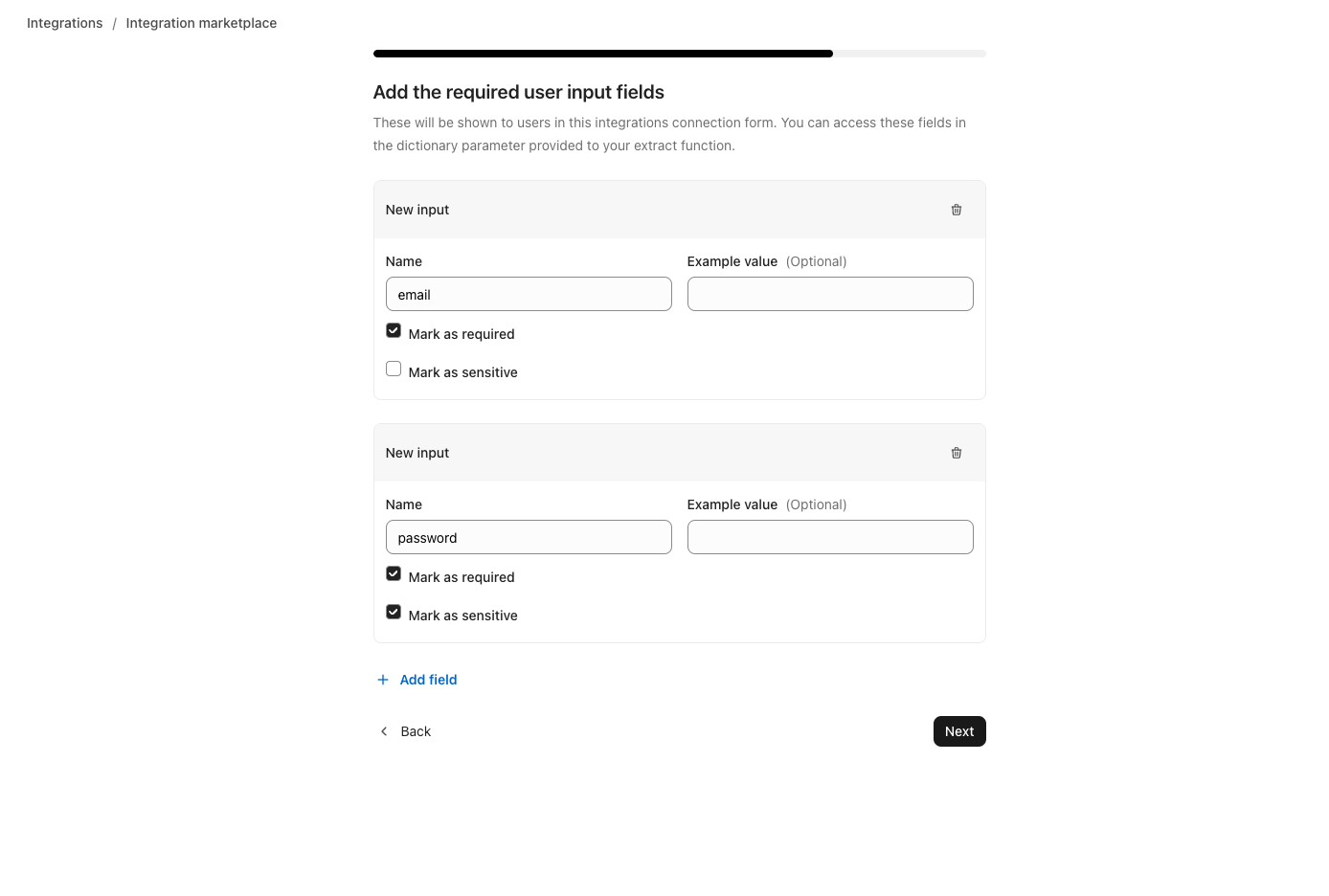The width and height of the screenshot is (1329, 896).
Task: Delete the password input using trash icon
Action: pos(956,453)
